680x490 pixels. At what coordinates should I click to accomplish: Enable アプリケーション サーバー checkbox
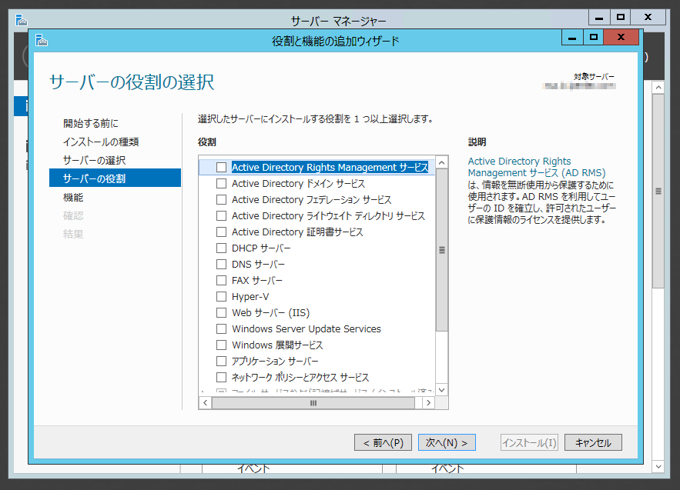(x=221, y=361)
